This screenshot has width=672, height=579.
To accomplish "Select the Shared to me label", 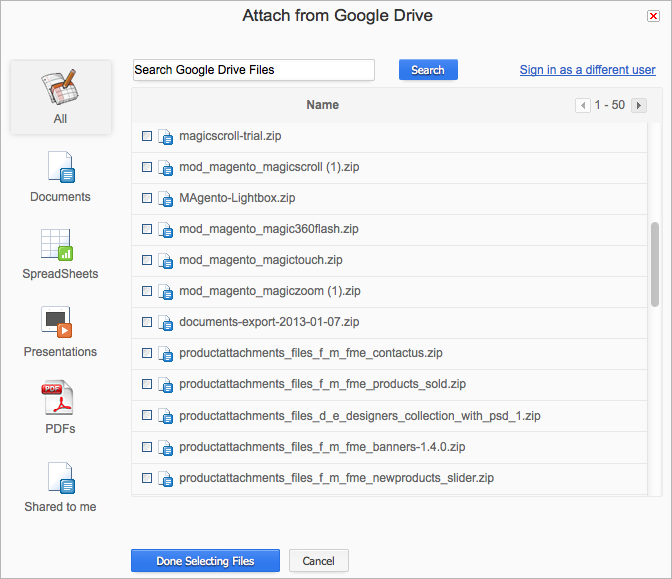I will (60, 507).
